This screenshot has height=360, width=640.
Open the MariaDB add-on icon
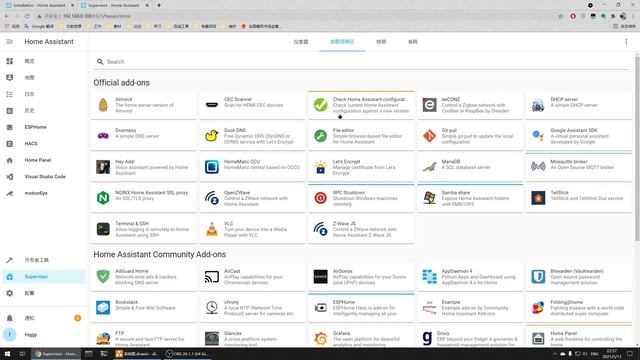(429, 167)
